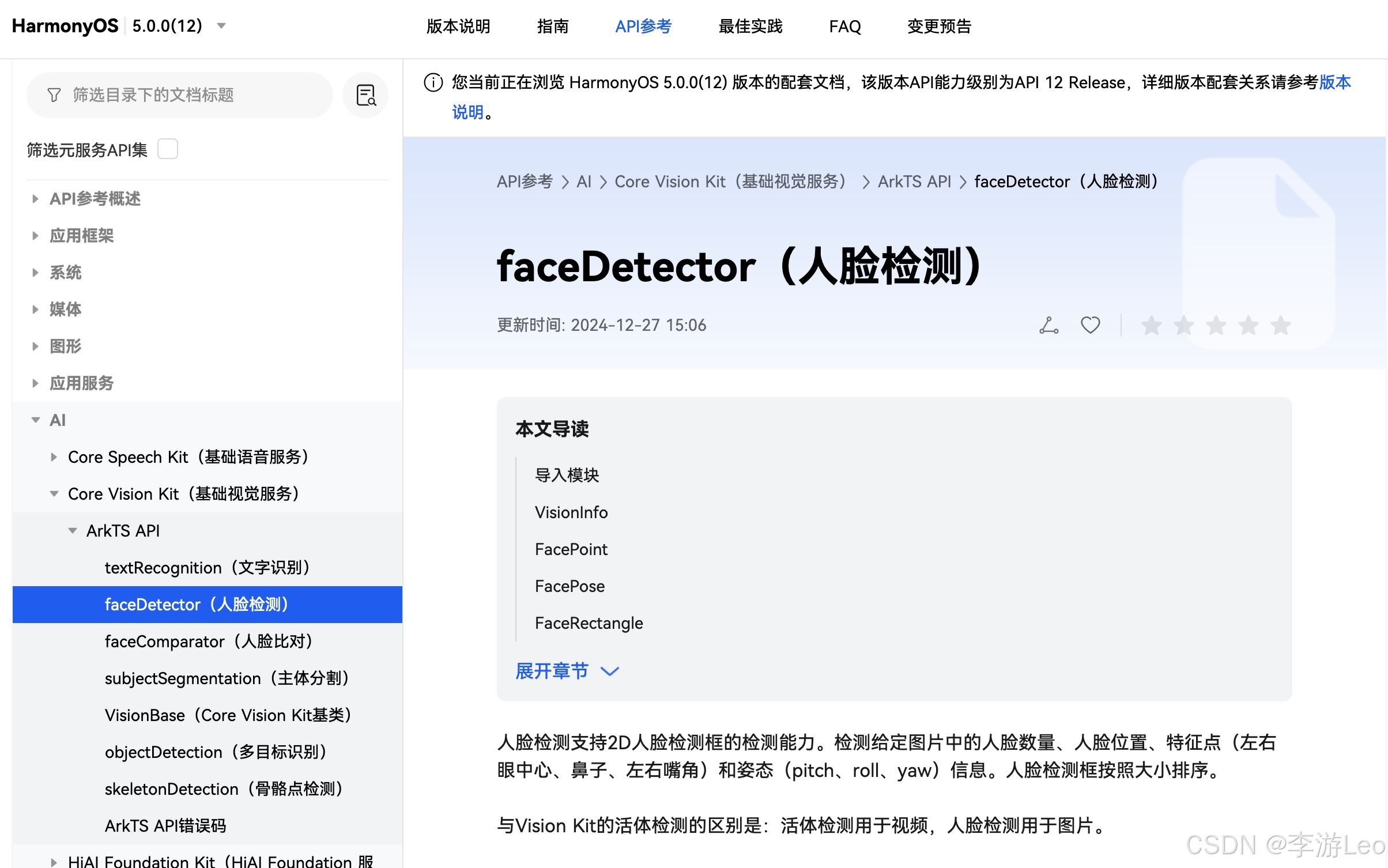Favorite the faceDetector page with the heart icon
1388x868 pixels.
1090,325
